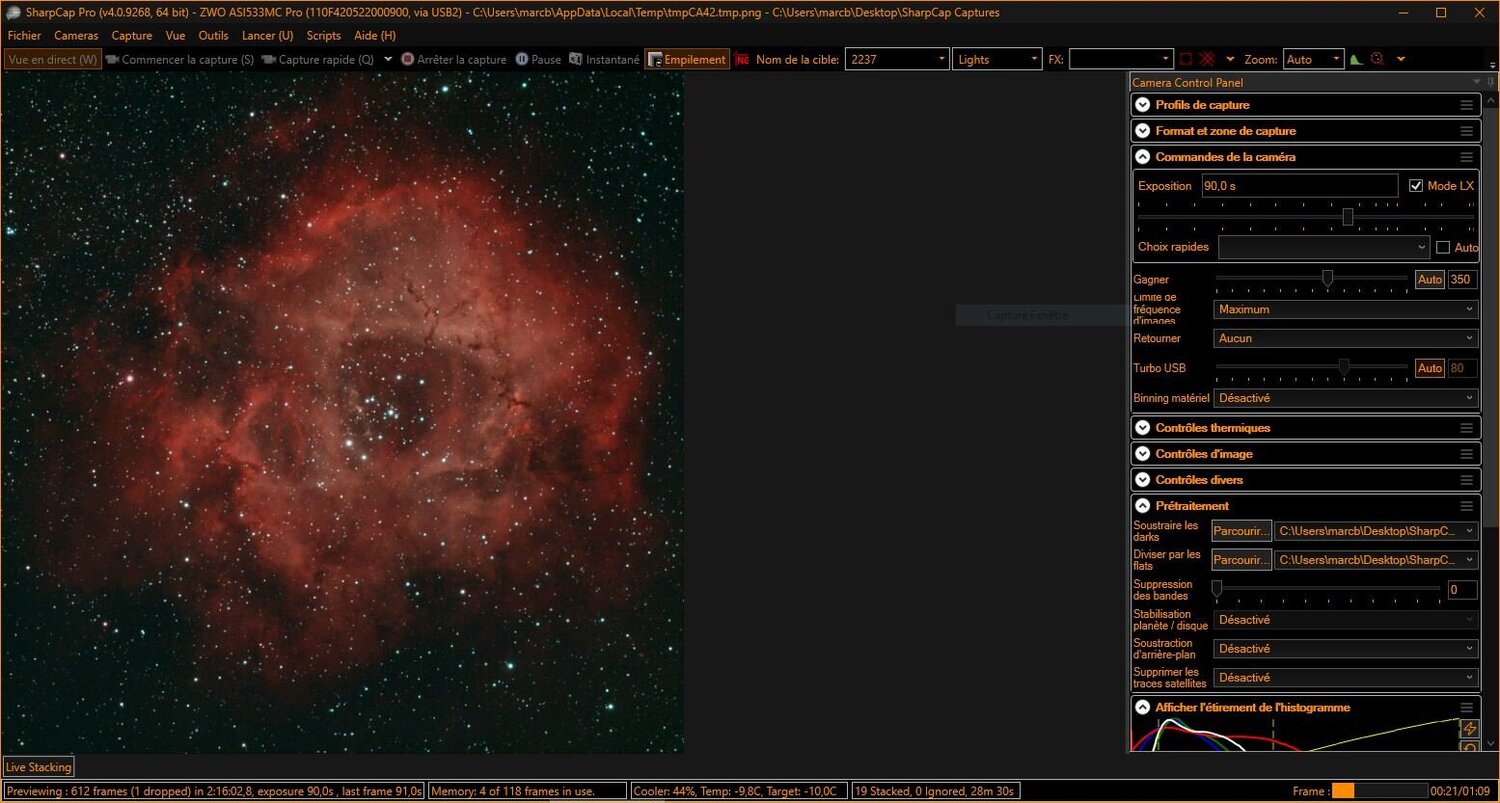The image size is (1500, 803).
Task: Open the Retourner dropdown set to Aucun
Action: (1345, 339)
